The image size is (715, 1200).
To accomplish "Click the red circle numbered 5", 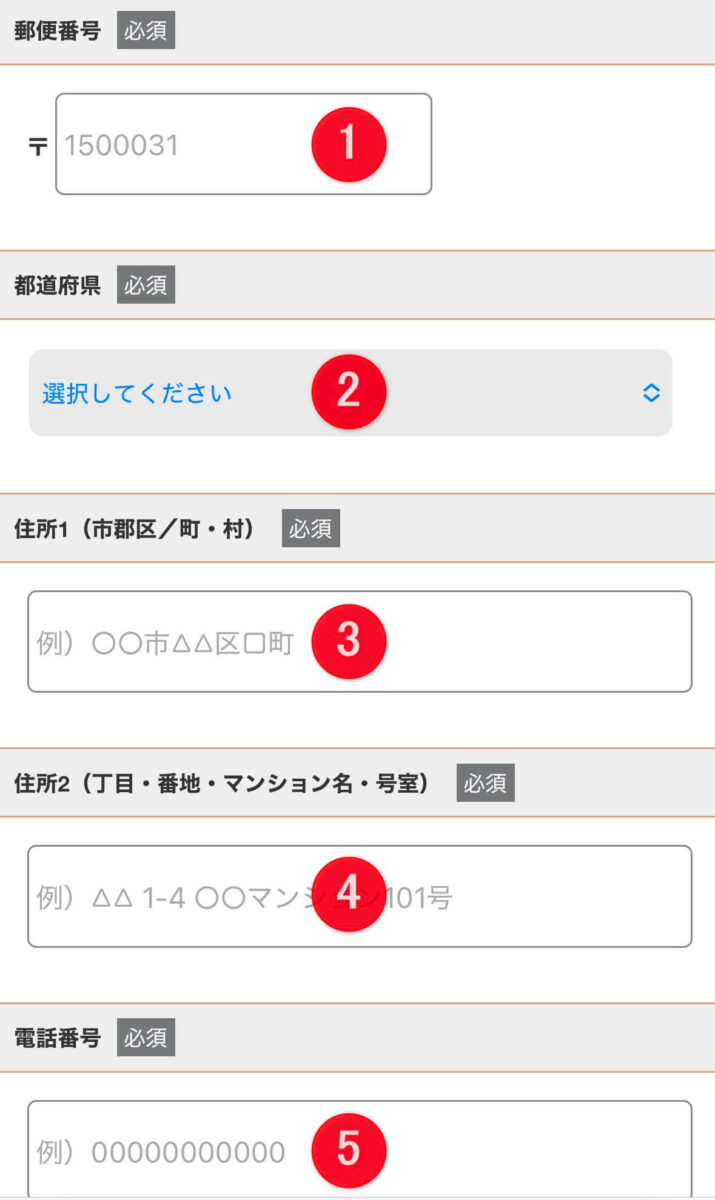I will tap(347, 1149).
